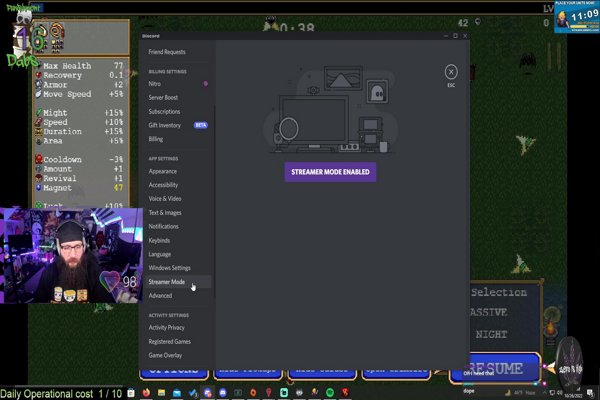
Task: Open Game Overlay settings
Action: click(165, 355)
